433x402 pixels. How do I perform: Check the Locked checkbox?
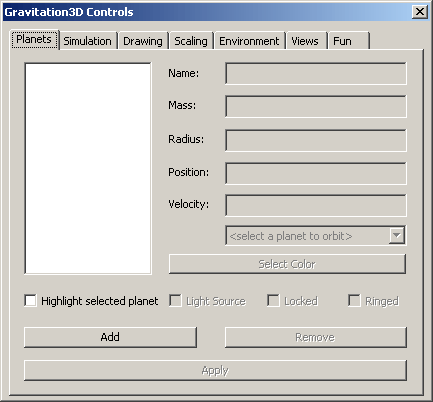click(x=273, y=301)
